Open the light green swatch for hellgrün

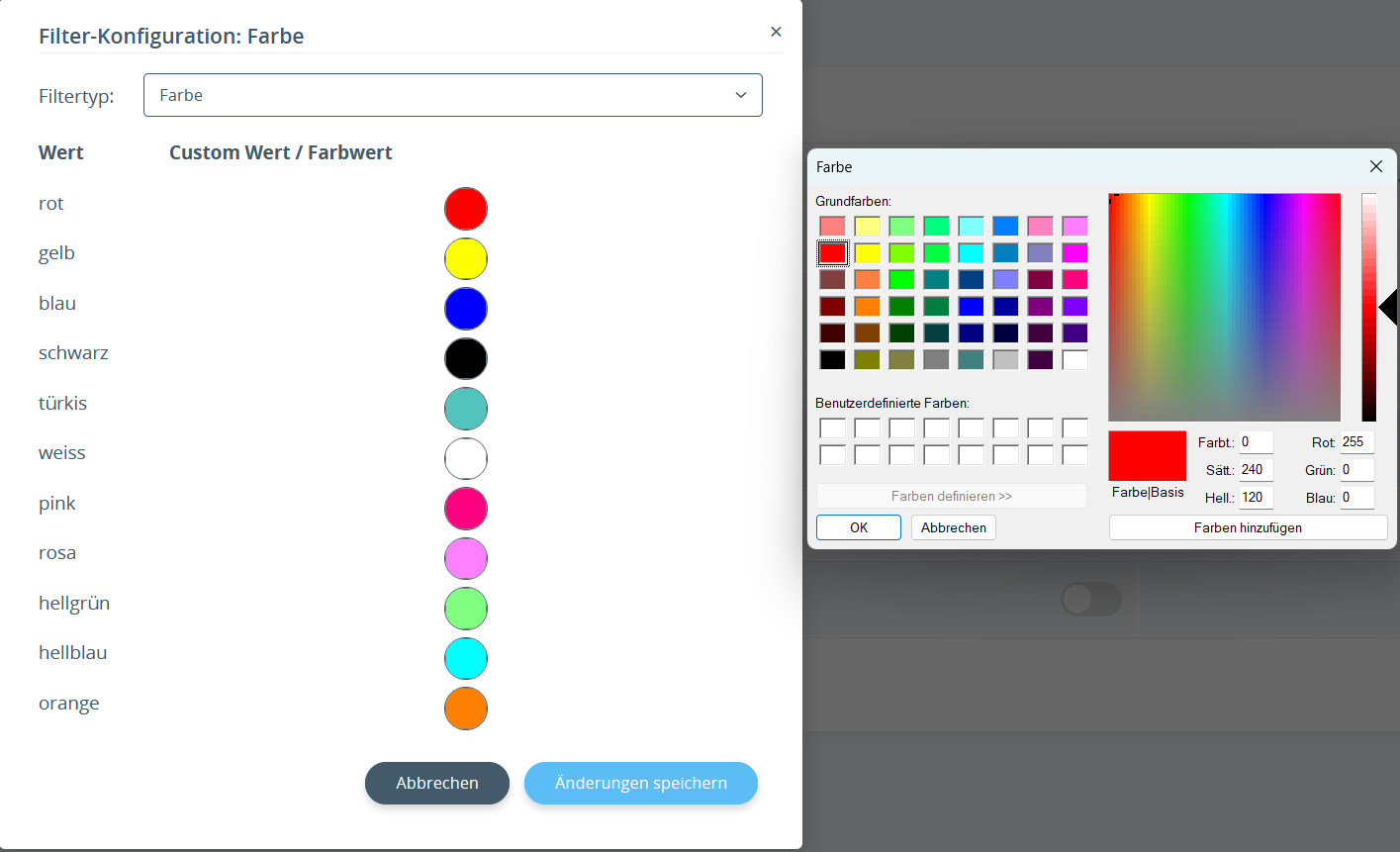click(466, 609)
